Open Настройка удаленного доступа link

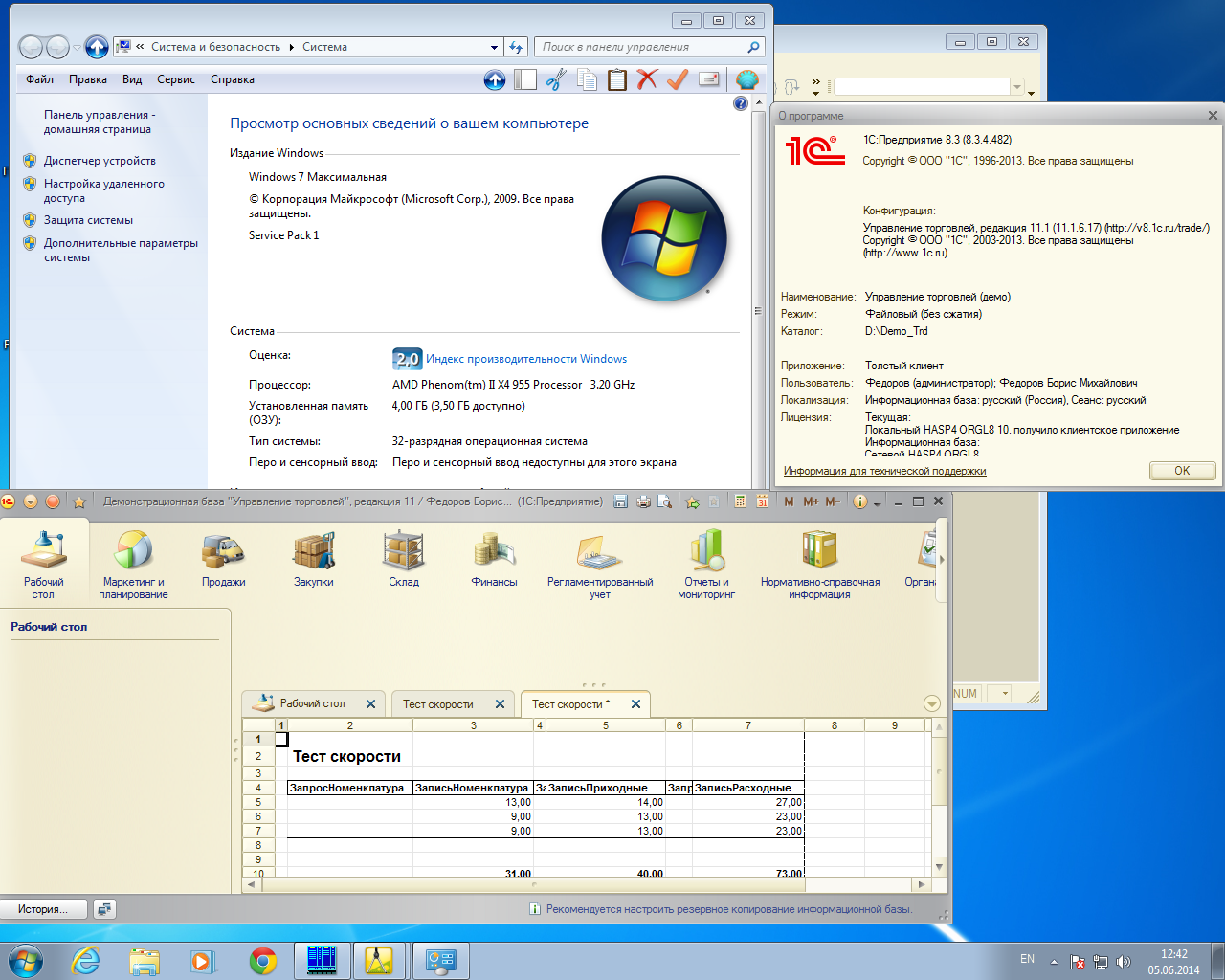(x=104, y=190)
